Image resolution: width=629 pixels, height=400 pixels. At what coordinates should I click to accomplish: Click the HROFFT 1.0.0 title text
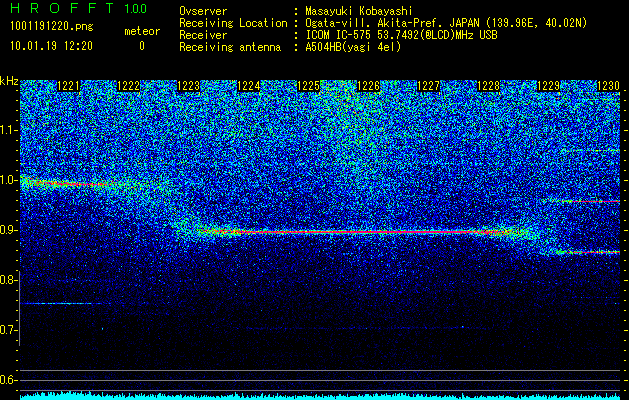click(79, 8)
